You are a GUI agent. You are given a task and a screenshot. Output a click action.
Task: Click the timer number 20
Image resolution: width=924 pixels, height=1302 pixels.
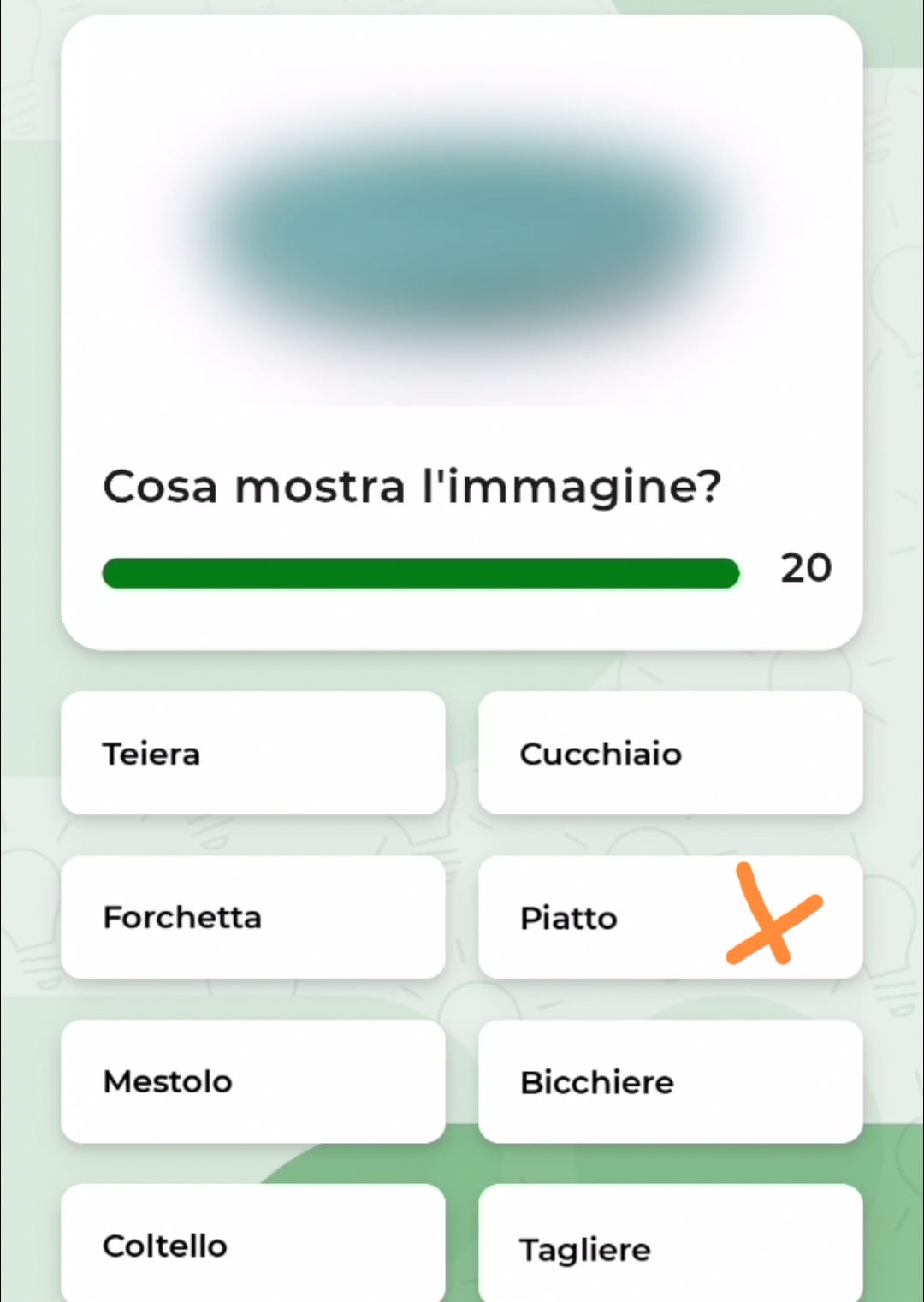pyautogui.click(x=806, y=568)
